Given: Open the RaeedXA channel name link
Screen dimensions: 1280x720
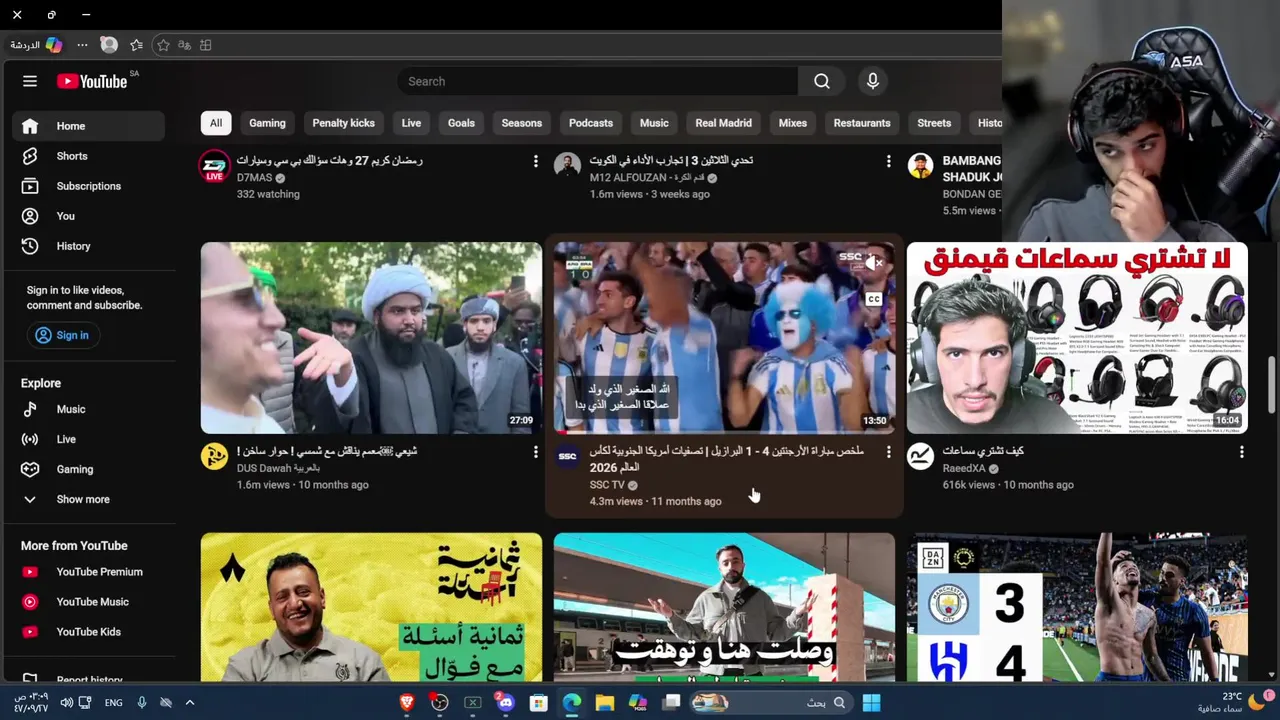Looking at the screenshot, I should [964, 468].
